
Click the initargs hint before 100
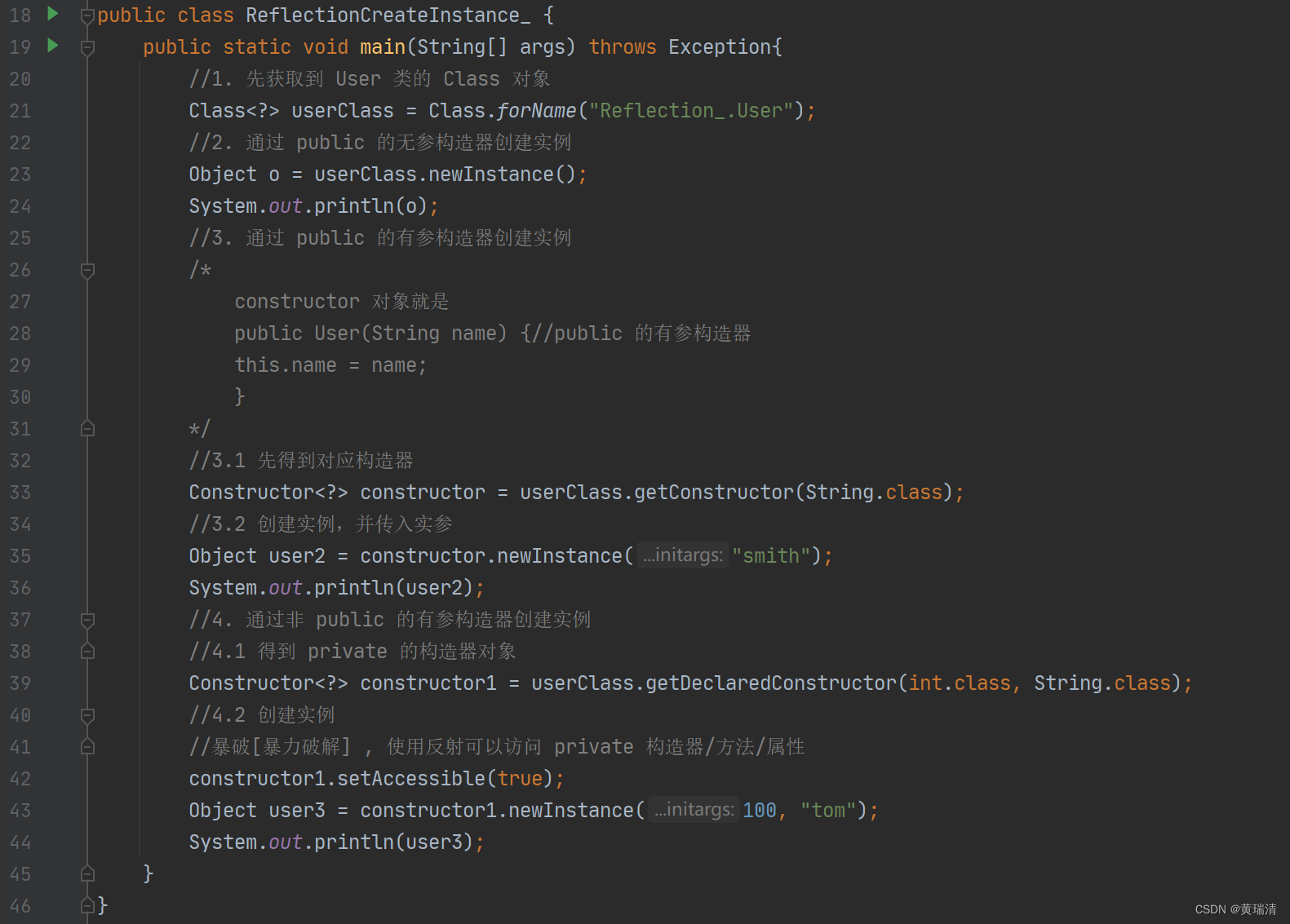pos(694,810)
